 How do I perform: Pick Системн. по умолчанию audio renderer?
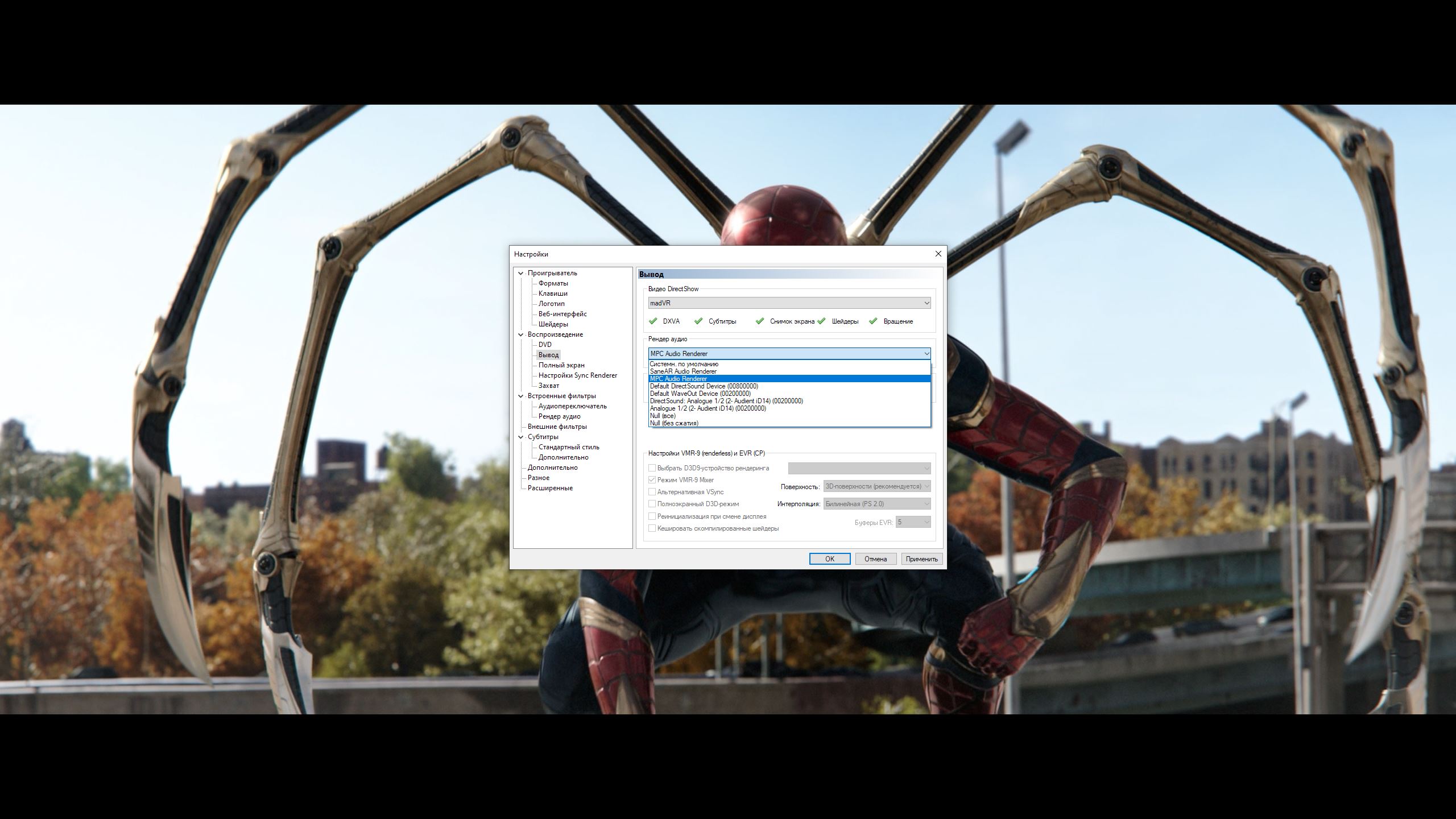[684, 364]
